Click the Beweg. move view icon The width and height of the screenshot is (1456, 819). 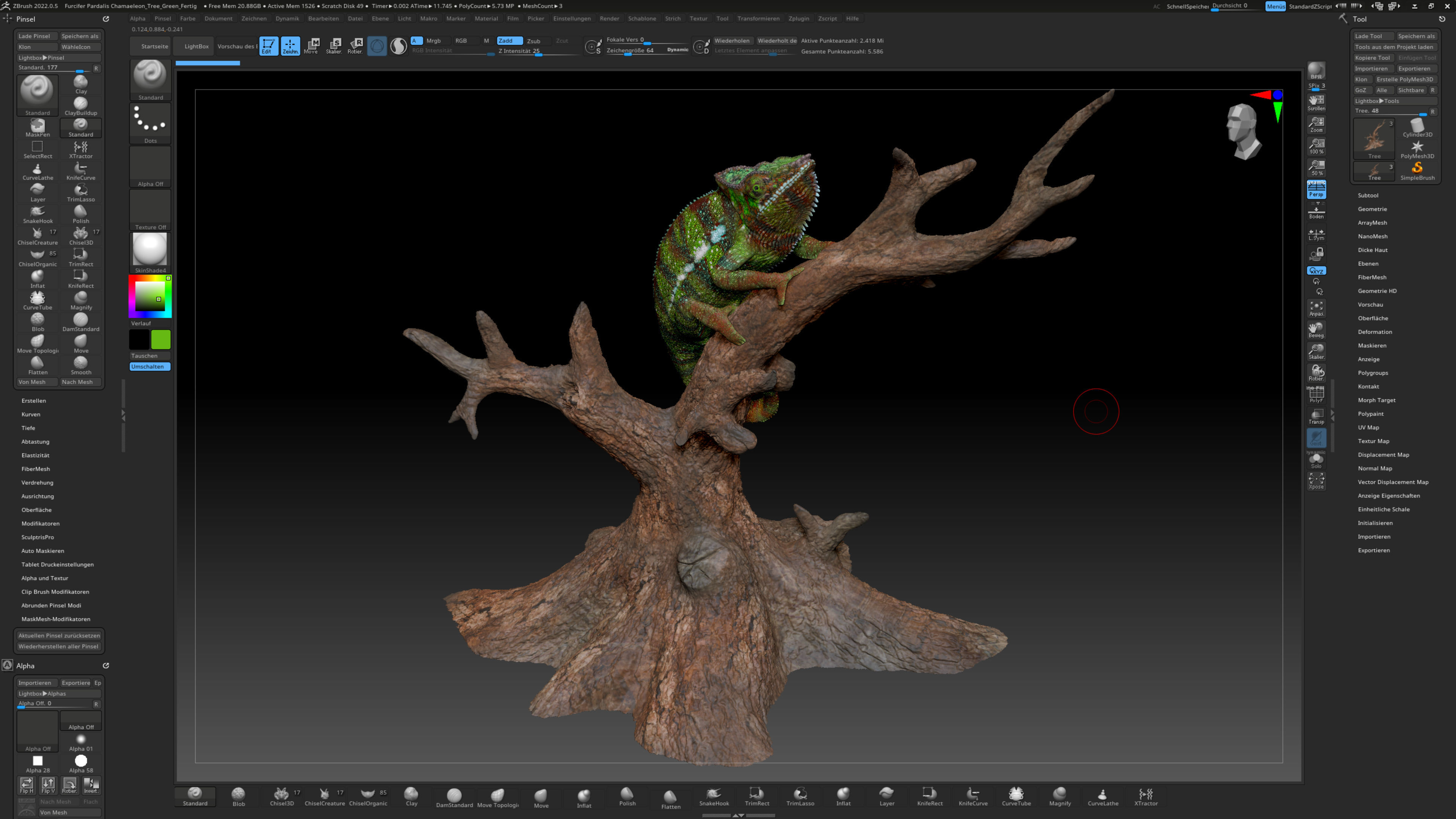pyautogui.click(x=1316, y=330)
